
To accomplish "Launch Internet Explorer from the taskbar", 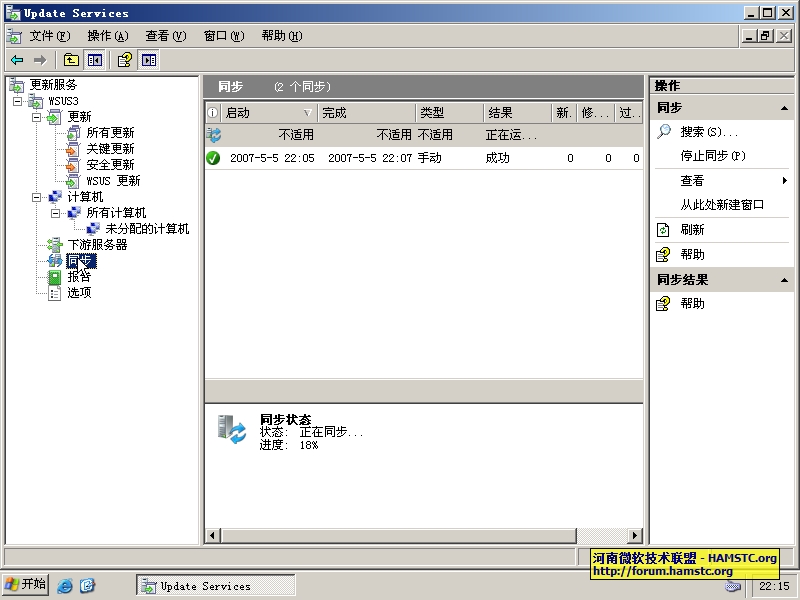I will pos(63,584).
